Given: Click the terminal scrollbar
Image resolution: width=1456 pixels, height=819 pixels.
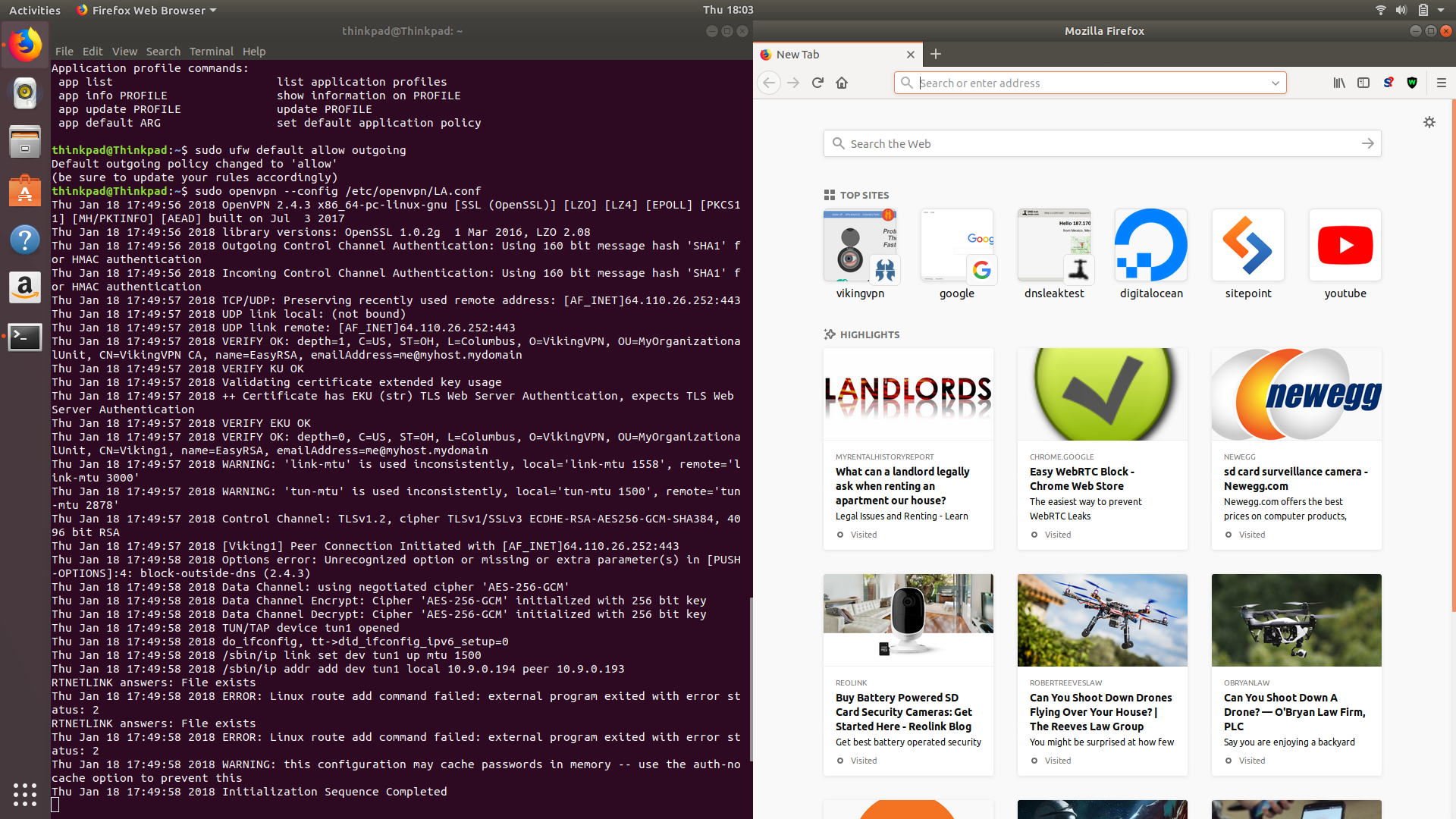Looking at the screenshot, I should 751,679.
